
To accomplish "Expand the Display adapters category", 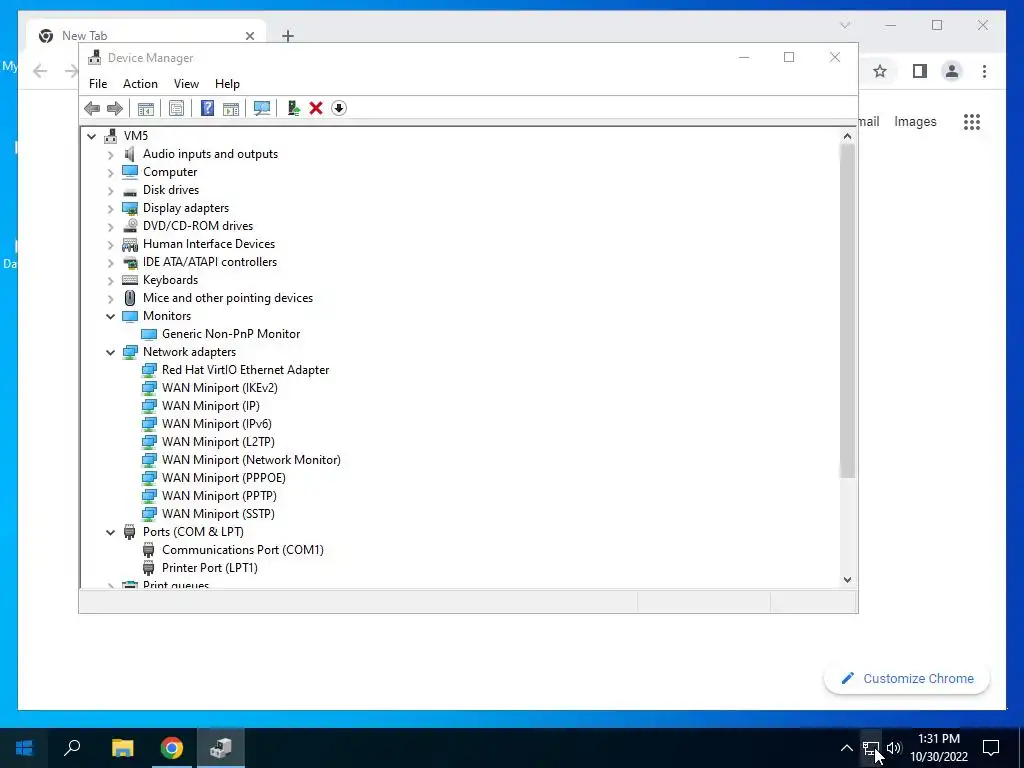I will 110,208.
